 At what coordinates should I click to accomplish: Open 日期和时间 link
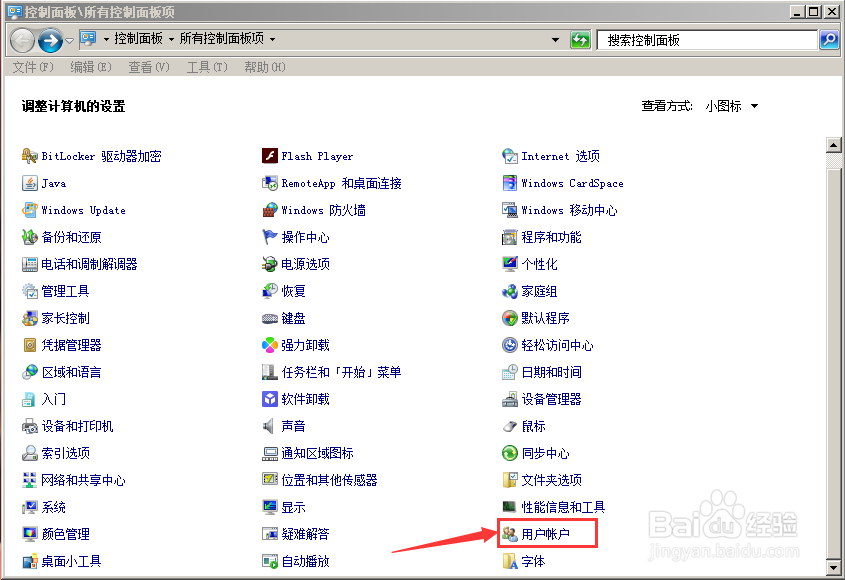(551, 372)
